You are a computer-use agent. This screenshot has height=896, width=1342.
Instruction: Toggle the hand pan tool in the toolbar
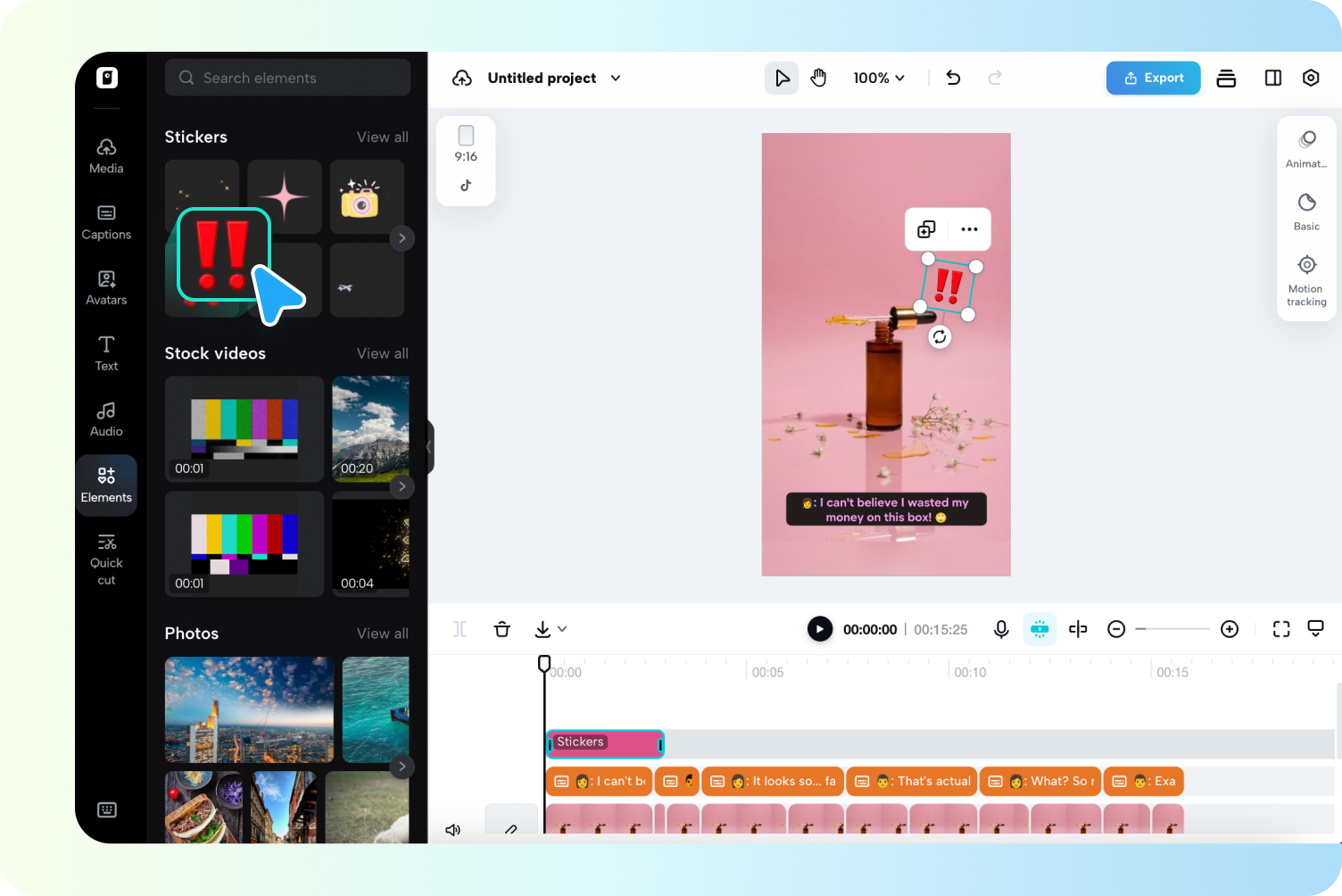click(818, 78)
